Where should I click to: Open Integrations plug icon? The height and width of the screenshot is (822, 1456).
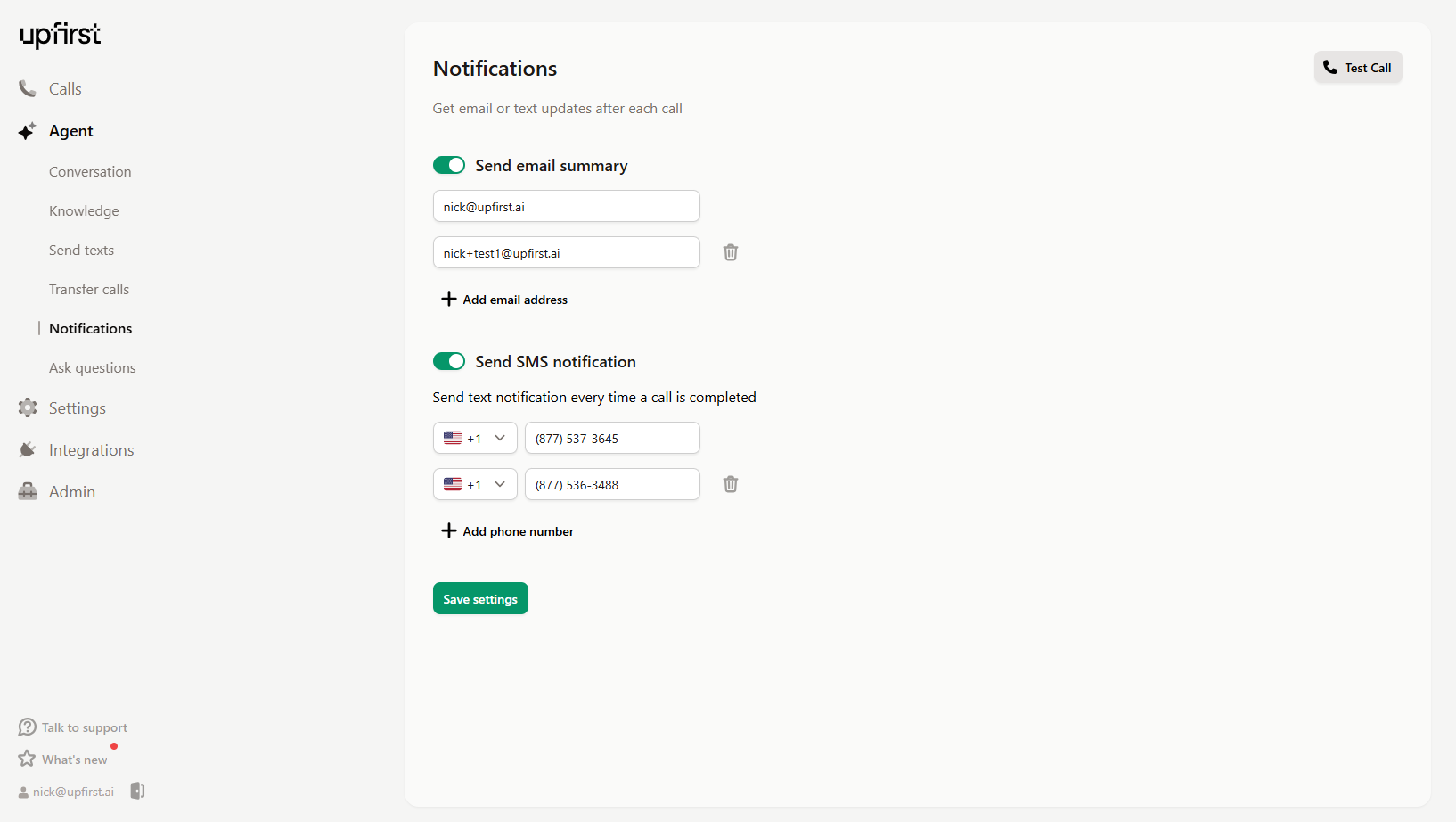(28, 449)
